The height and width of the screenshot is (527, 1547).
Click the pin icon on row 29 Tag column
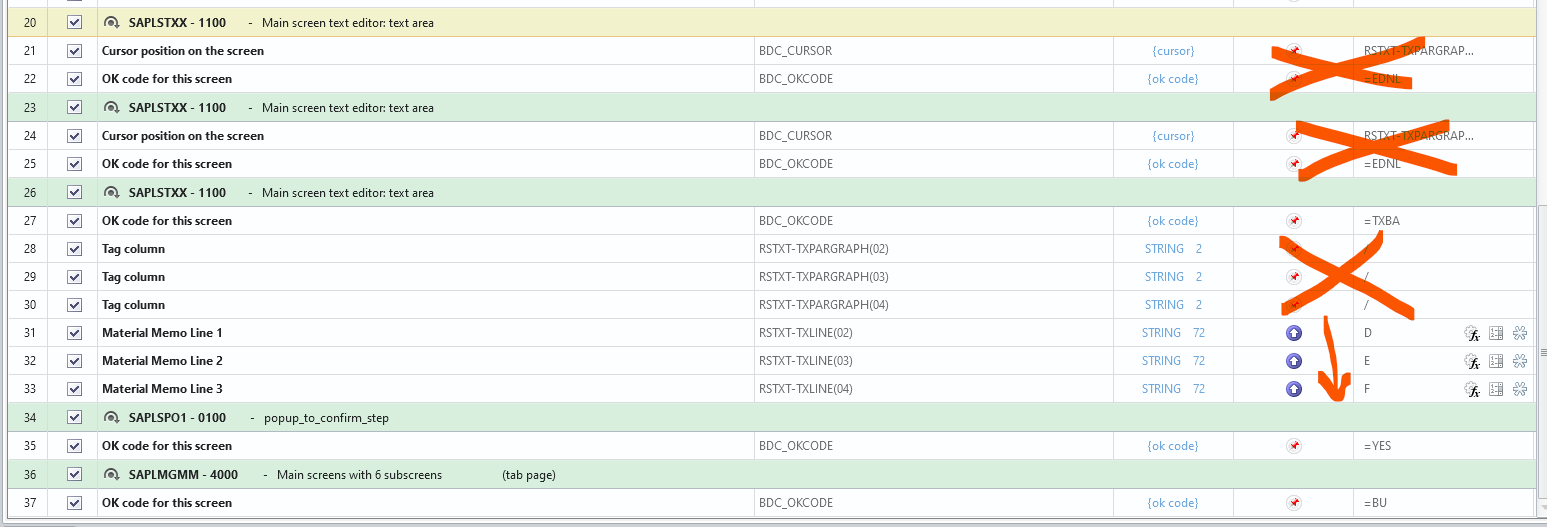coord(1293,276)
